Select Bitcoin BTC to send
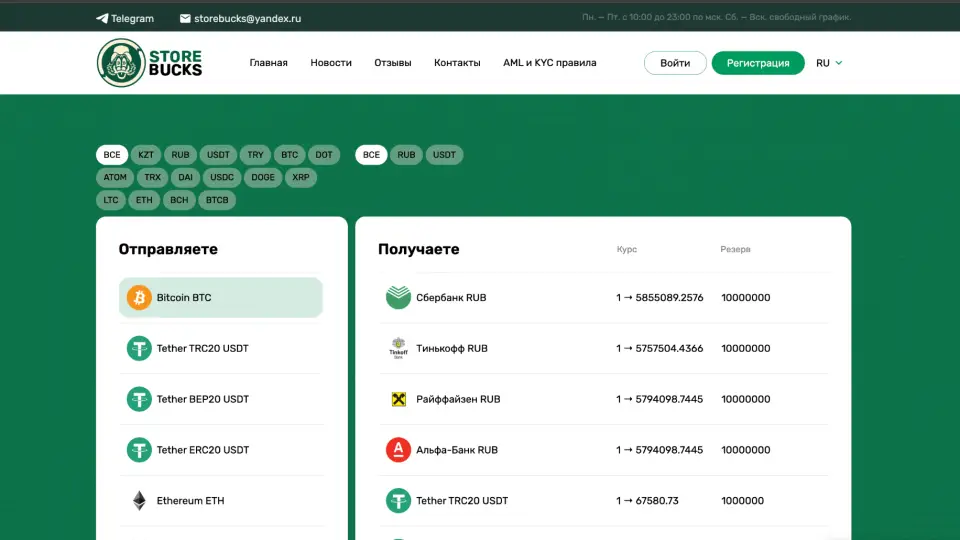Viewport: 960px width, 540px height. click(220, 298)
